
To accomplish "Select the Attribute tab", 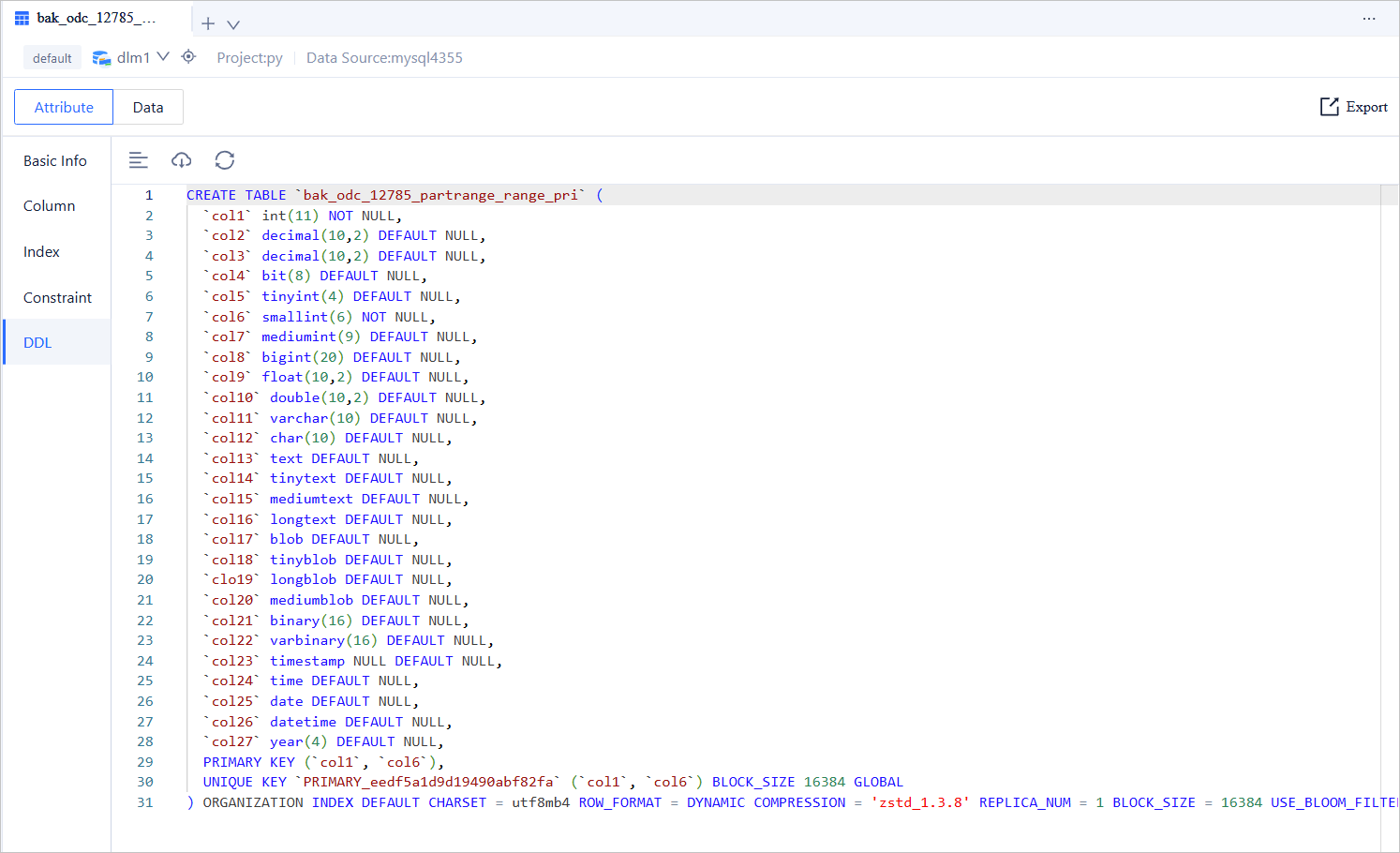I will coord(64,107).
